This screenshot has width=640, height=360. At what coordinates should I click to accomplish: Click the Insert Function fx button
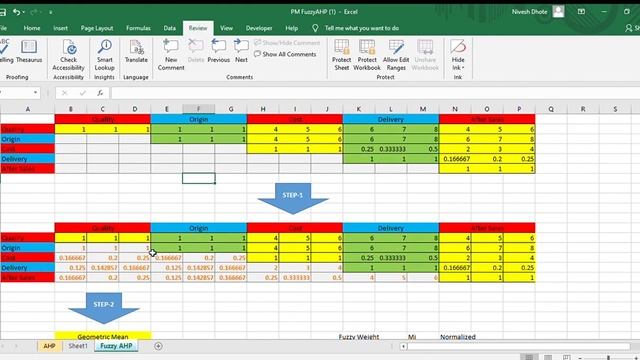coord(100,93)
